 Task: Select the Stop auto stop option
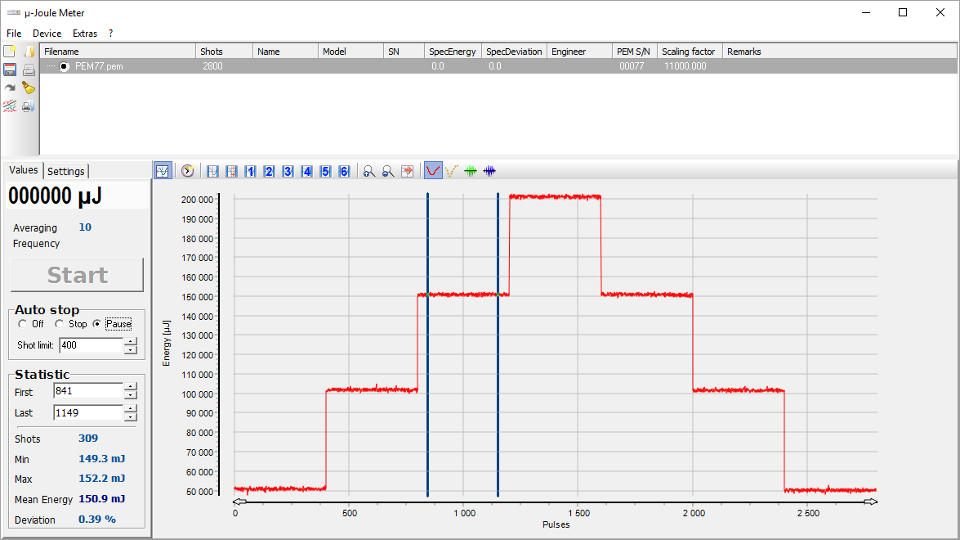pos(60,324)
